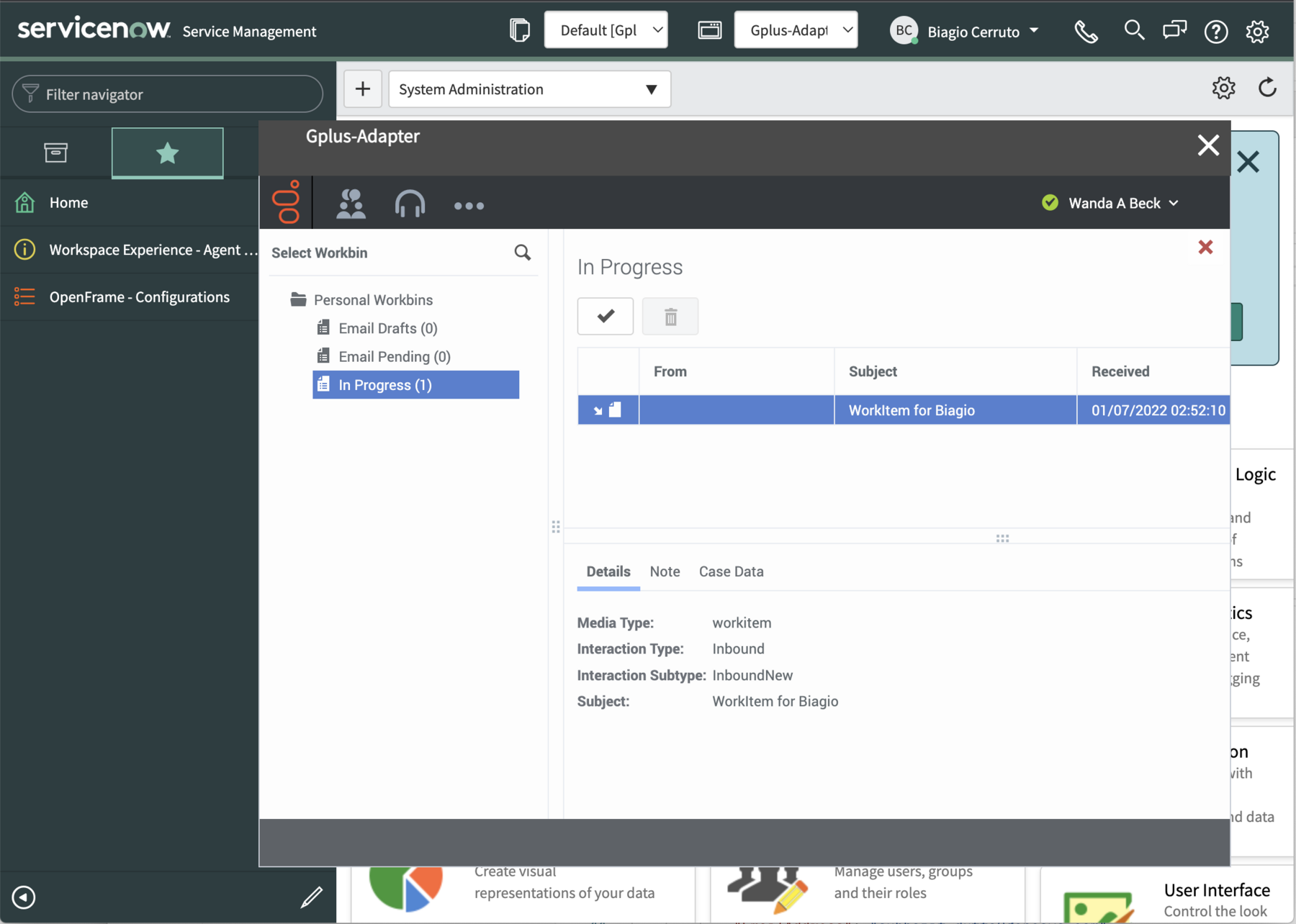Click the green ready status icon
The image size is (1296, 924).
(1050, 203)
